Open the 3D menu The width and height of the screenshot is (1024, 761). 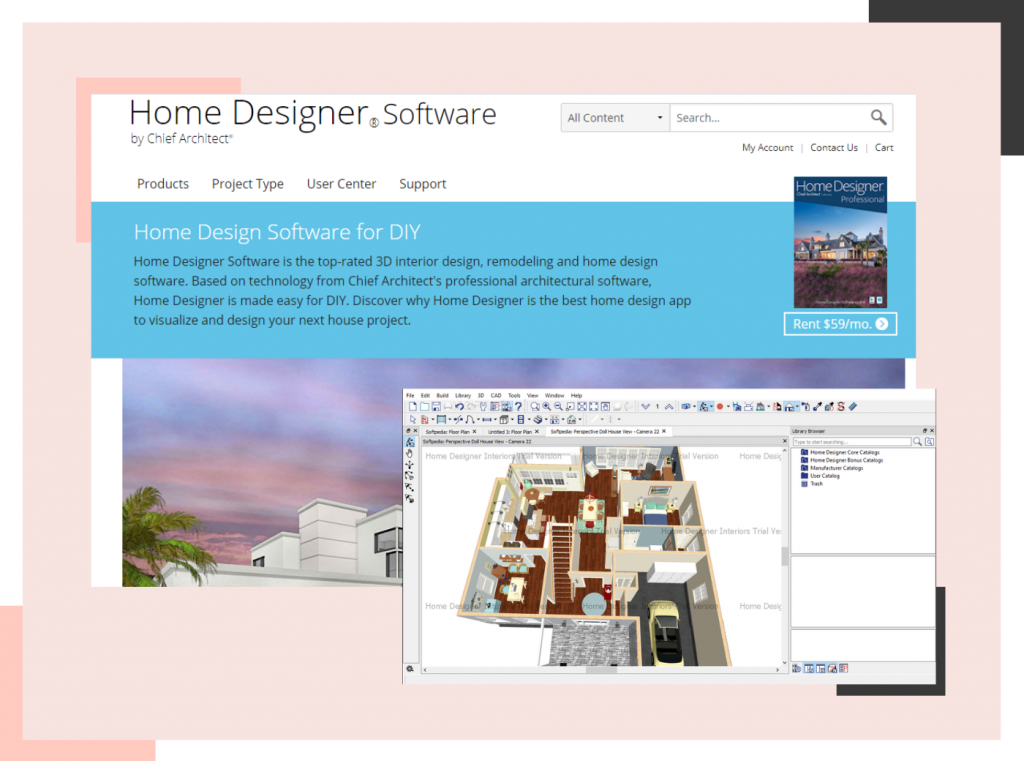[481, 395]
